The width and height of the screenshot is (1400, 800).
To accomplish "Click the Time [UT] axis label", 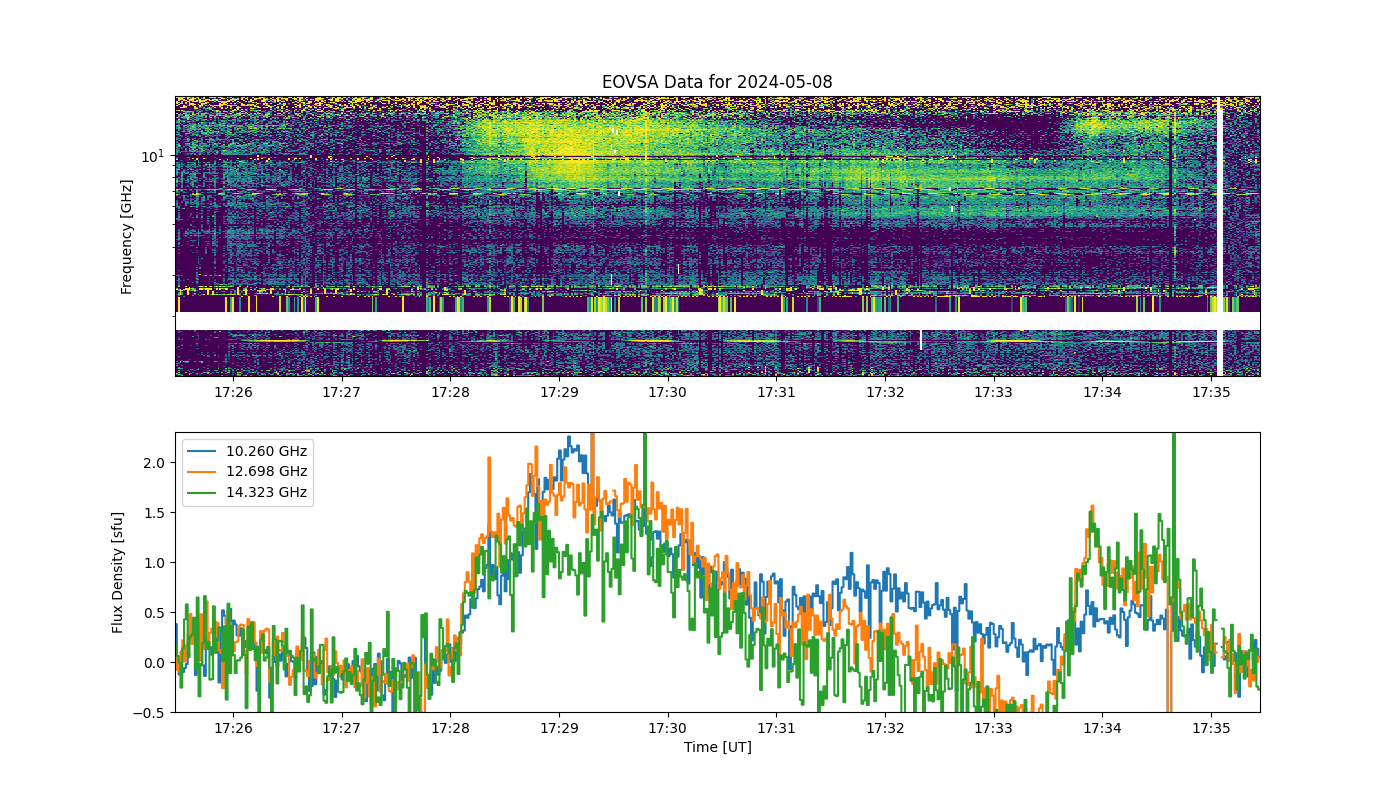I will coord(717,747).
